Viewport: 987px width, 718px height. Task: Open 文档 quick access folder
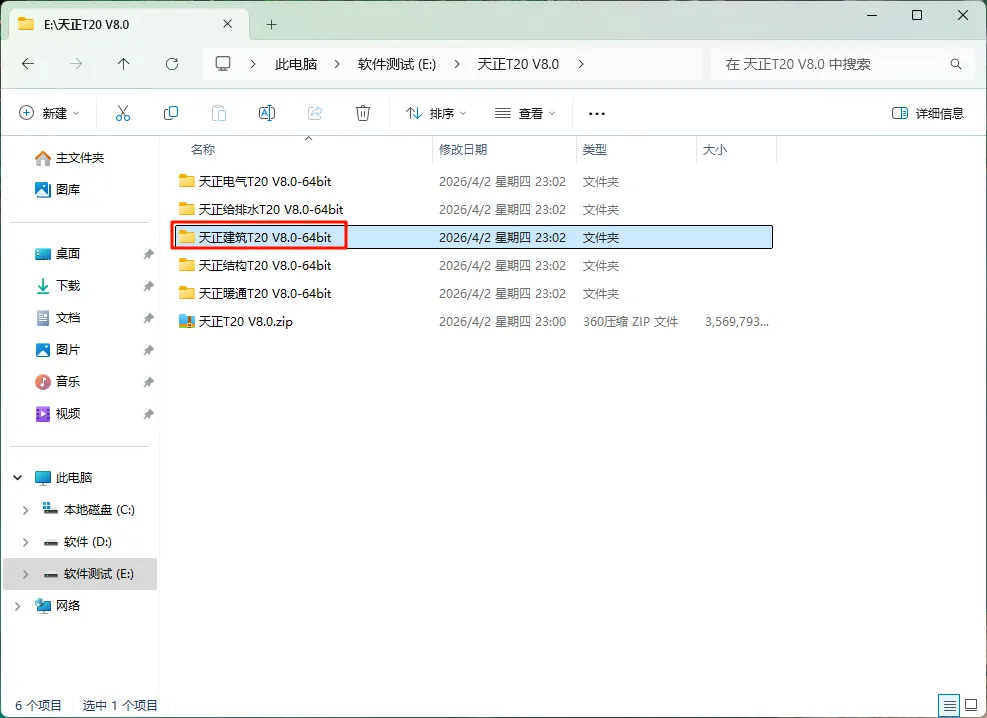57,318
